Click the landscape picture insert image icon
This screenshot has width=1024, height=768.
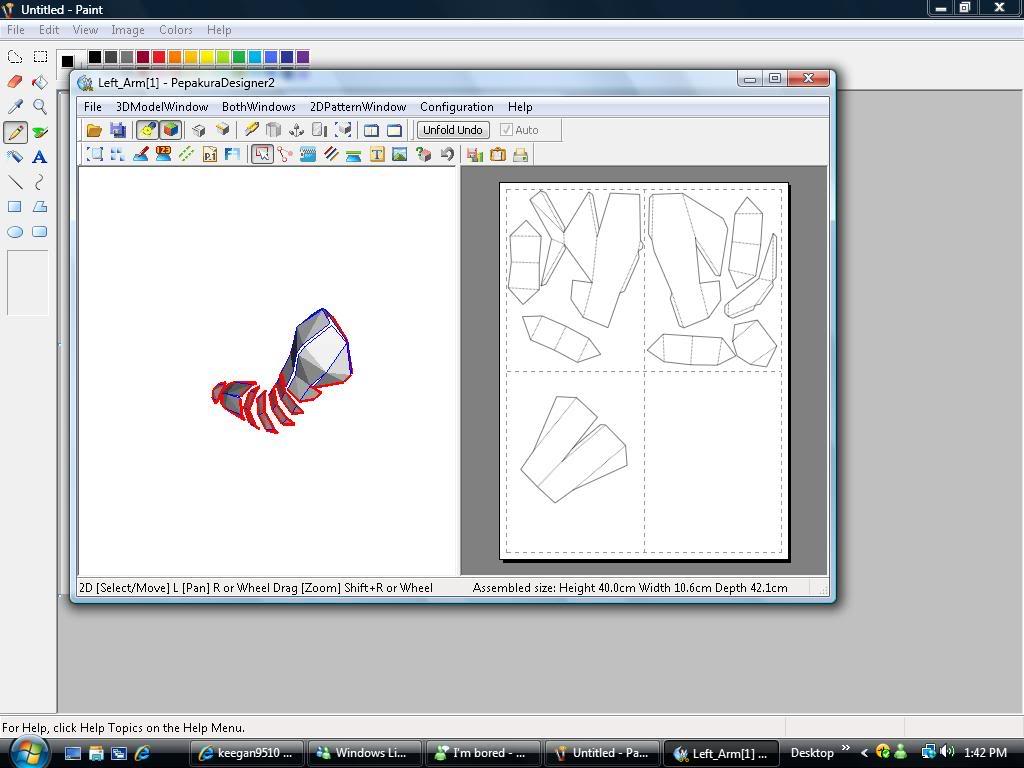tap(400, 155)
